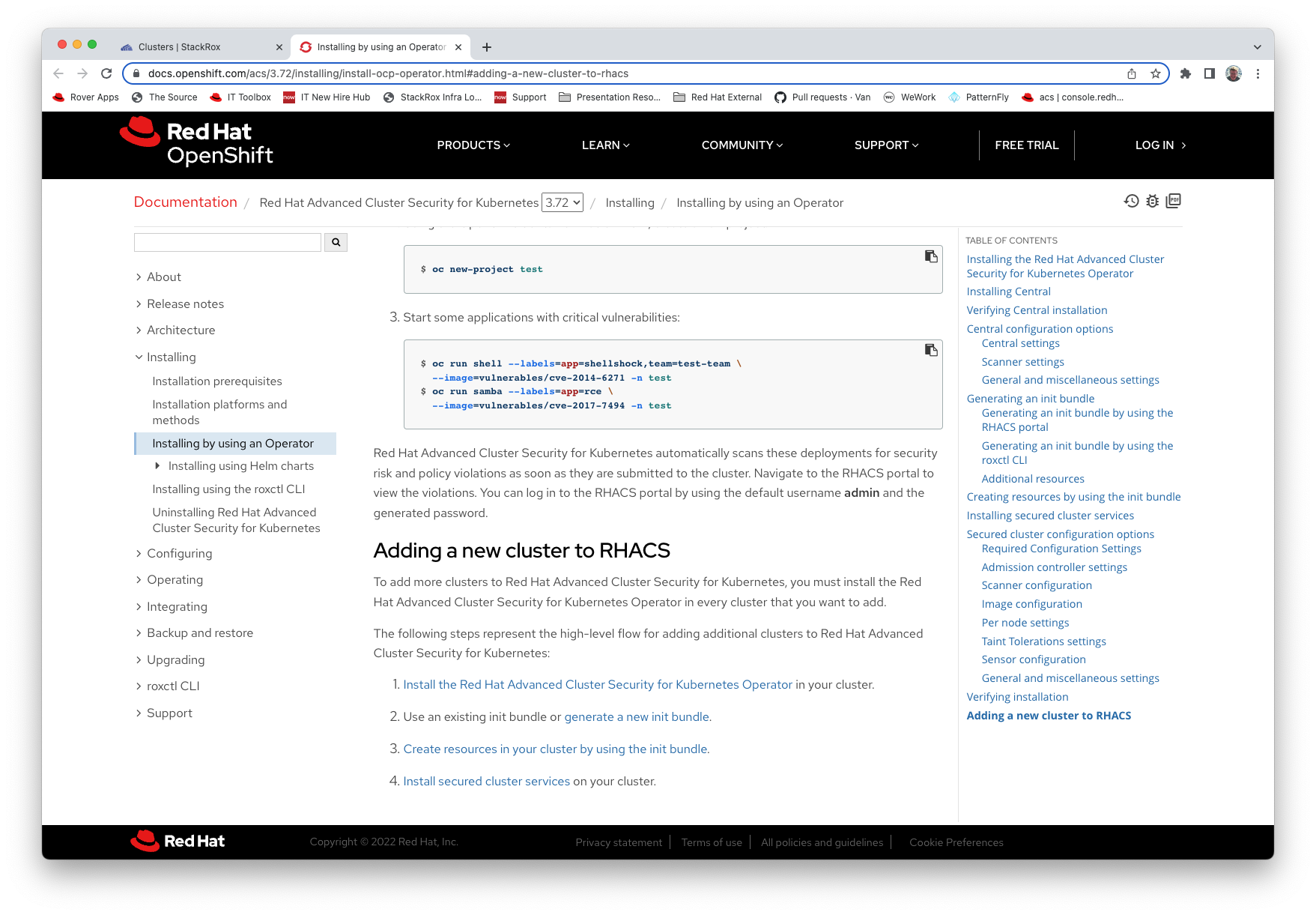
Task: Open the Rover Apps bookmark
Action: coord(85,97)
